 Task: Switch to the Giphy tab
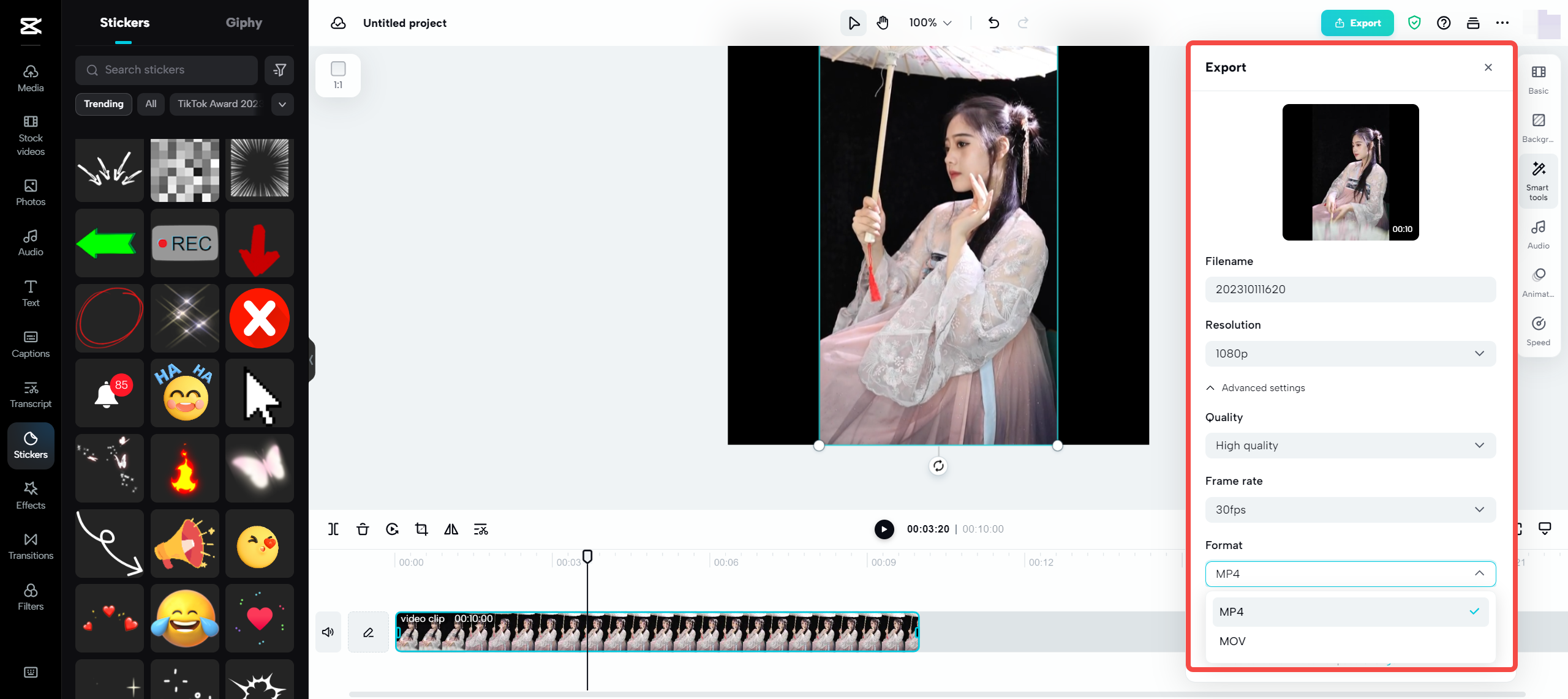click(x=243, y=23)
